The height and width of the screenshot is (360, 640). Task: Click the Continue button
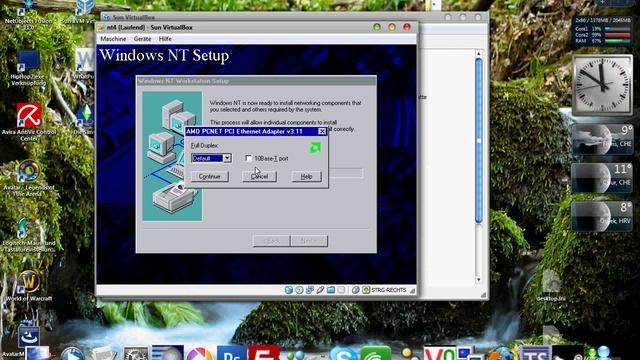209,176
